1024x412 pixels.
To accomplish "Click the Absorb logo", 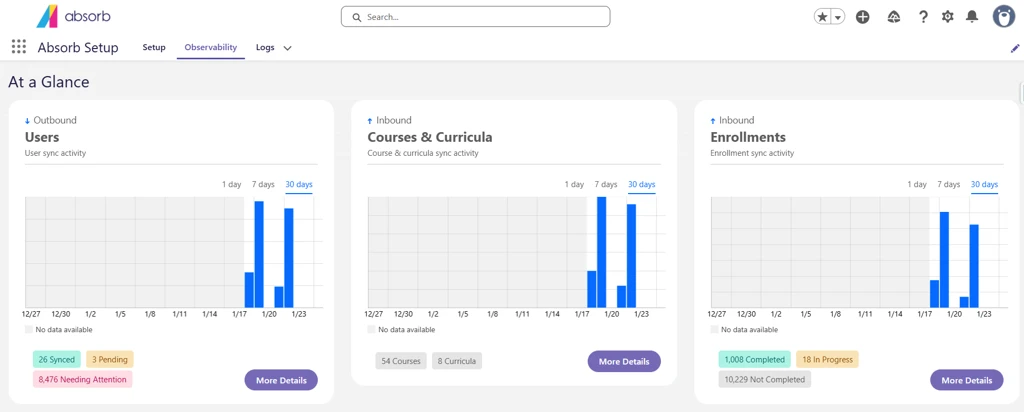I will 73,17.
